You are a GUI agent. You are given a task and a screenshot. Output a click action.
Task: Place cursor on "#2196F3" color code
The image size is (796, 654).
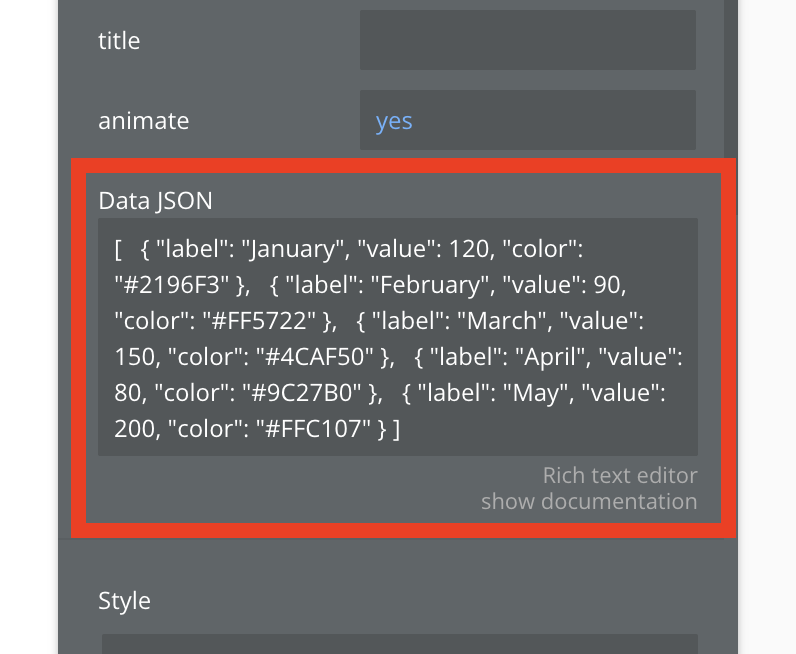(174, 285)
